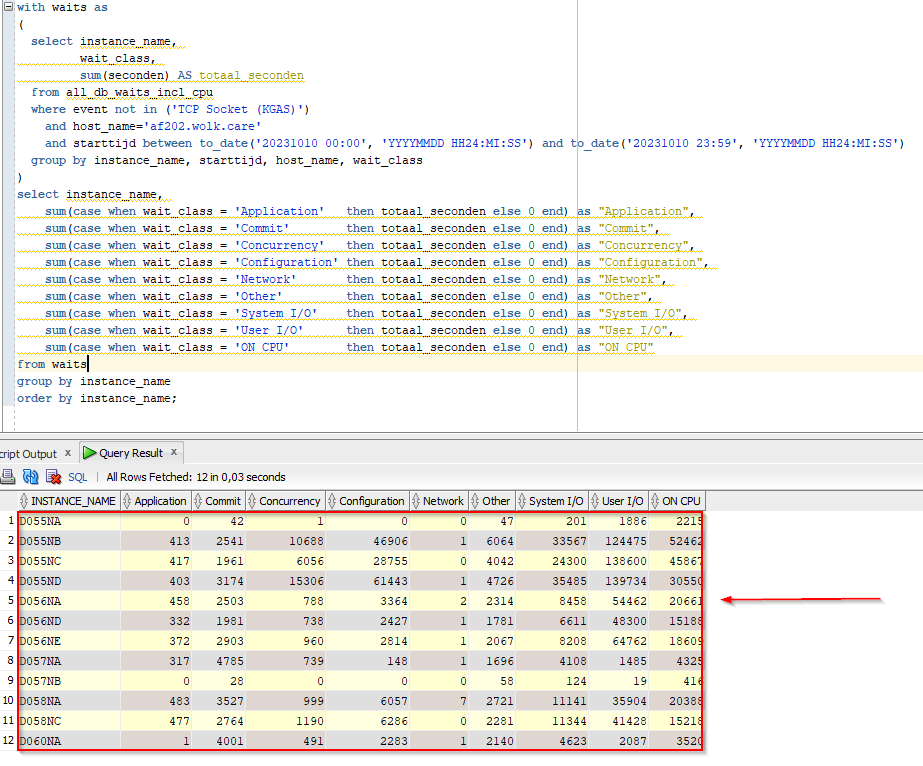Click sort icon beside Configuration header

(x=333, y=501)
